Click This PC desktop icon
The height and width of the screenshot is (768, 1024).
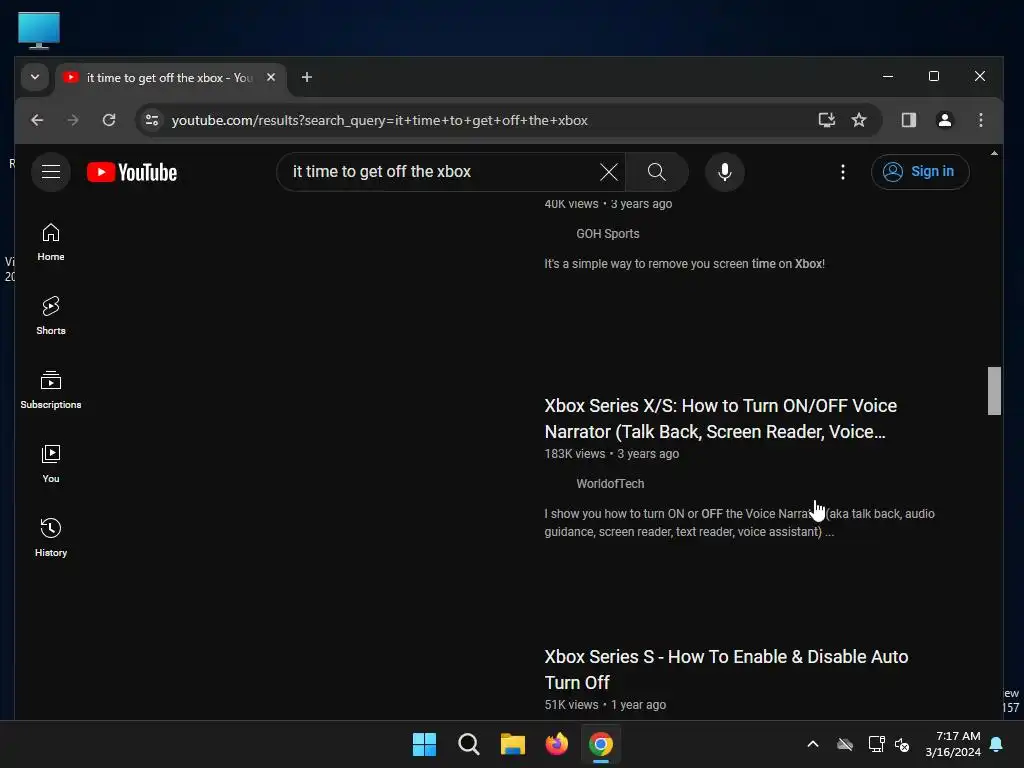(x=39, y=30)
